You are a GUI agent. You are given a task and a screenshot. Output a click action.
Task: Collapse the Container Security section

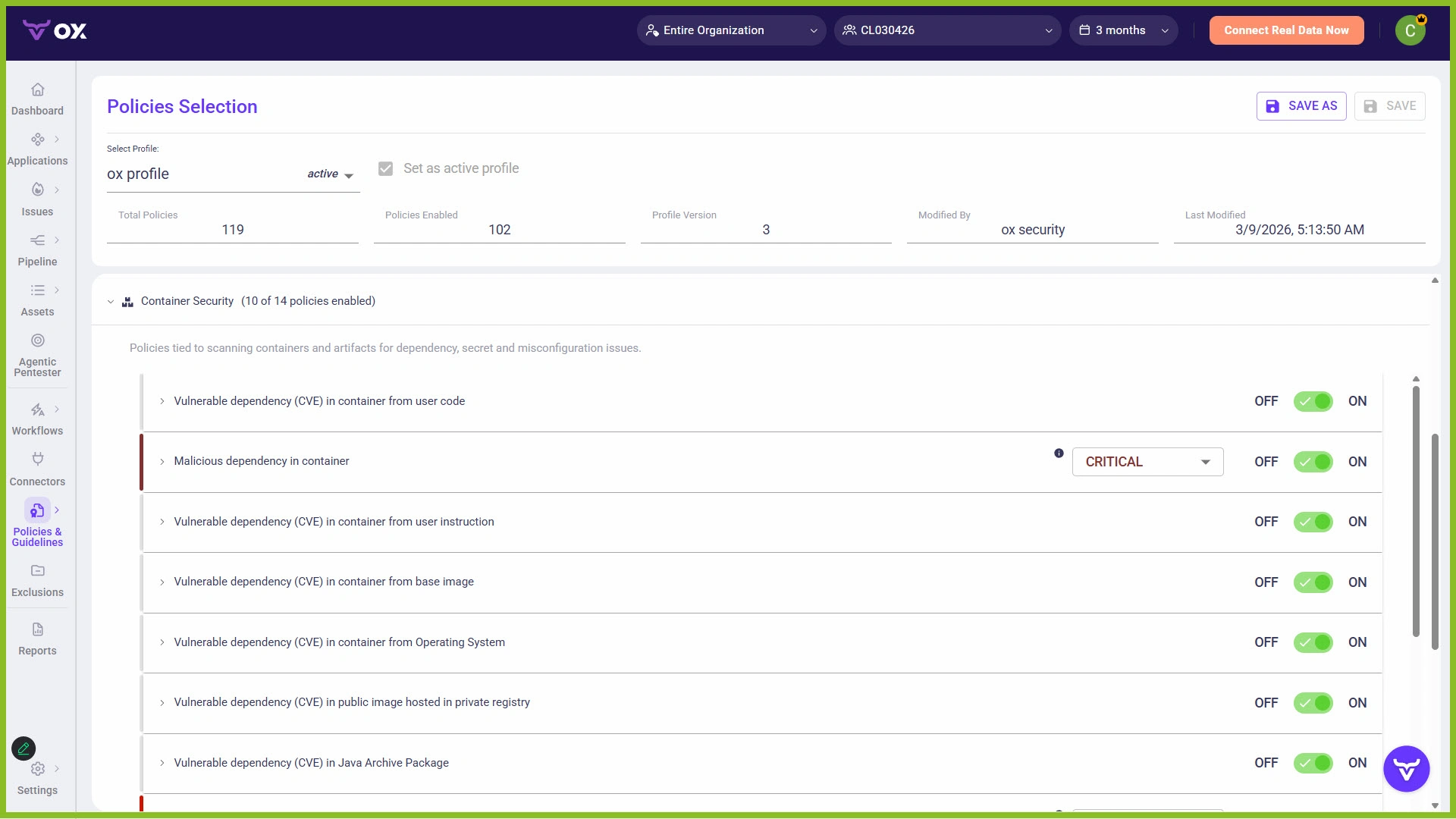[x=111, y=301]
